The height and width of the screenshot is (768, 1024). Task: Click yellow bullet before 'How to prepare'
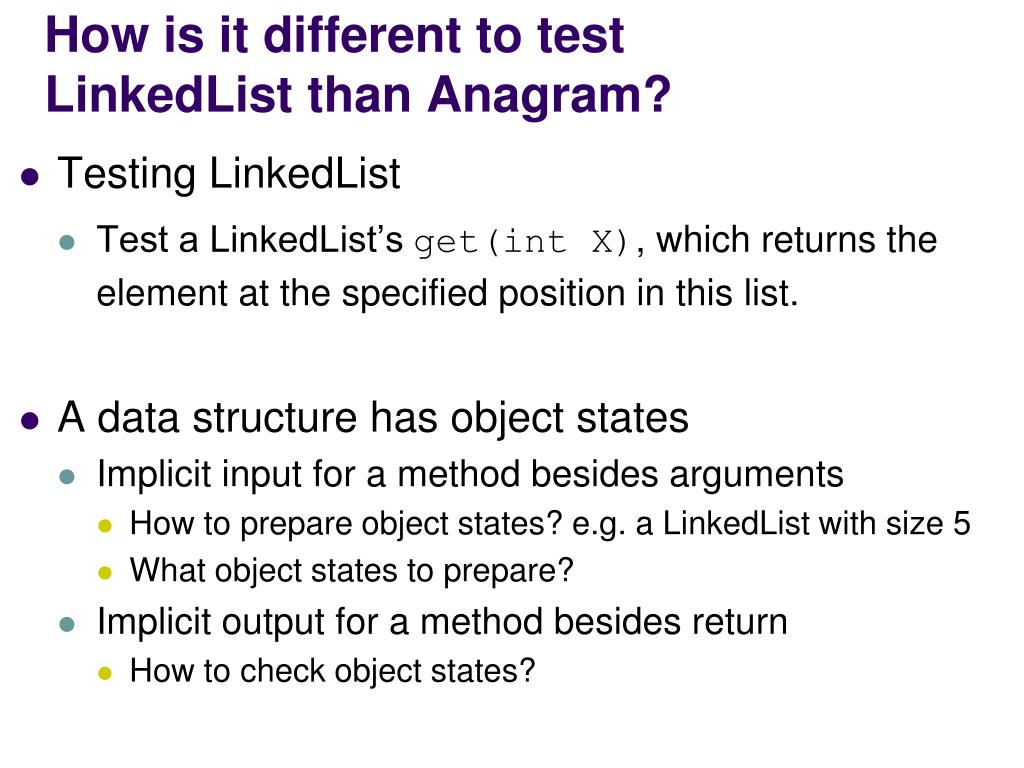point(104,526)
